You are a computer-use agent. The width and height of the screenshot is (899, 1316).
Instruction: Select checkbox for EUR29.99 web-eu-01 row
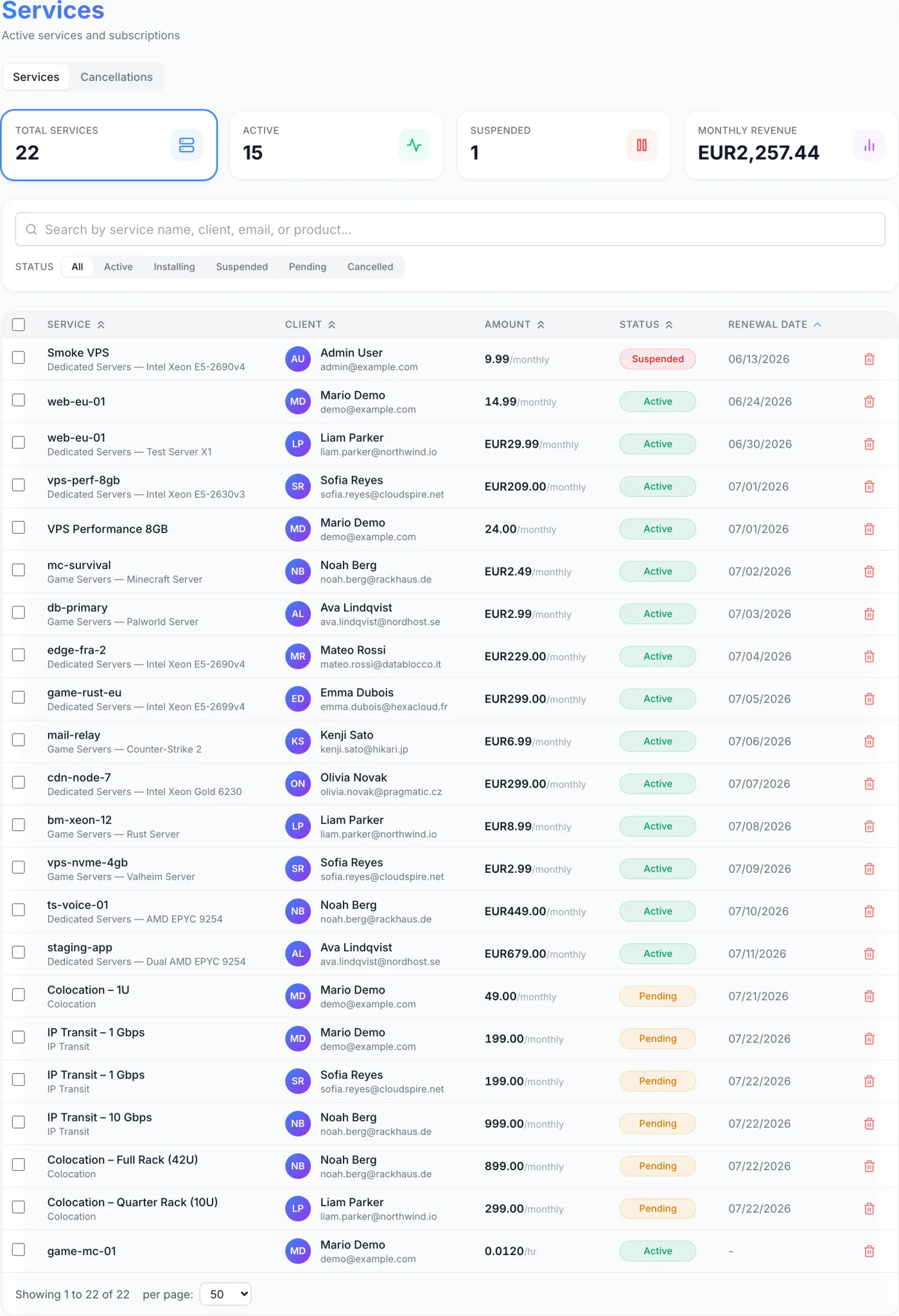(19, 442)
